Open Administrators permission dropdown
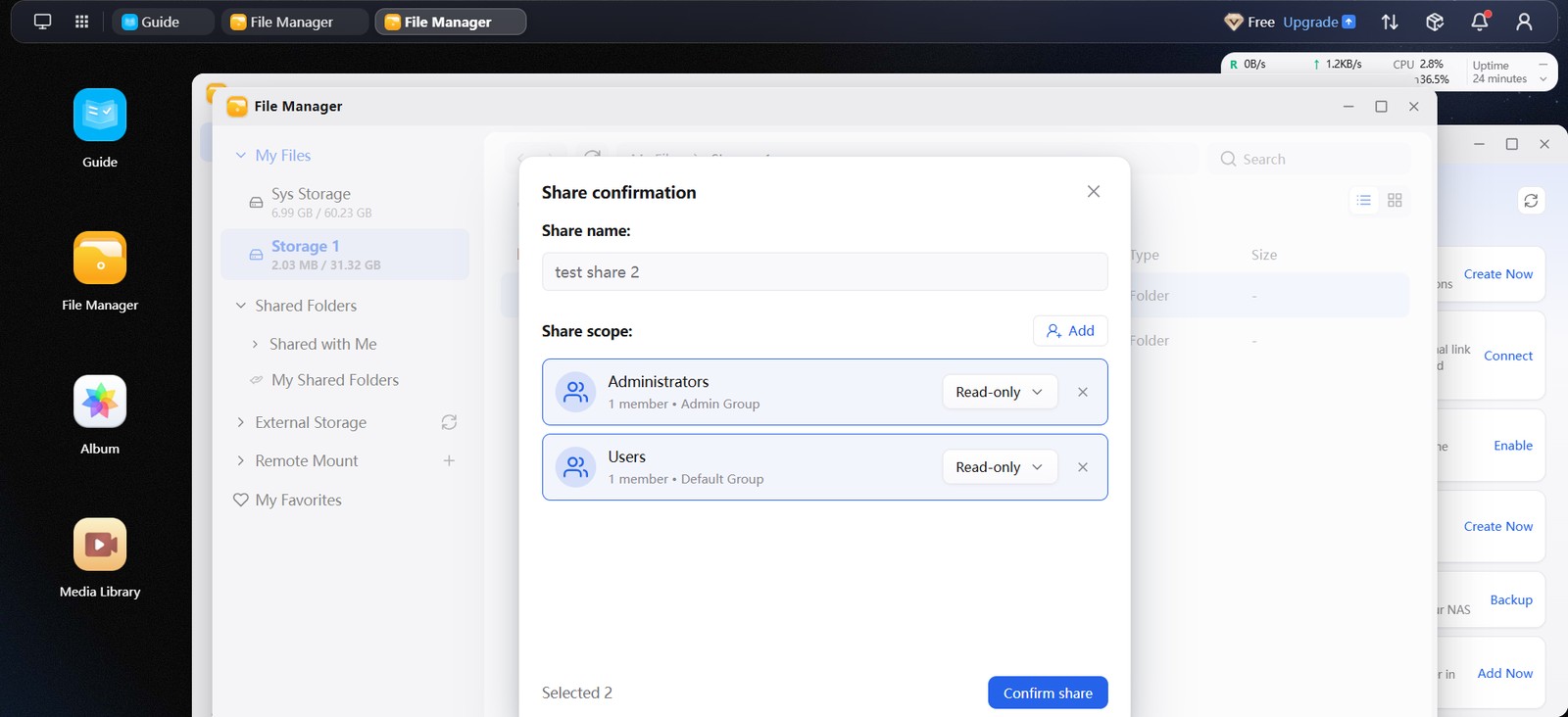Image resolution: width=1568 pixels, height=717 pixels. pyautogui.click(x=1000, y=392)
